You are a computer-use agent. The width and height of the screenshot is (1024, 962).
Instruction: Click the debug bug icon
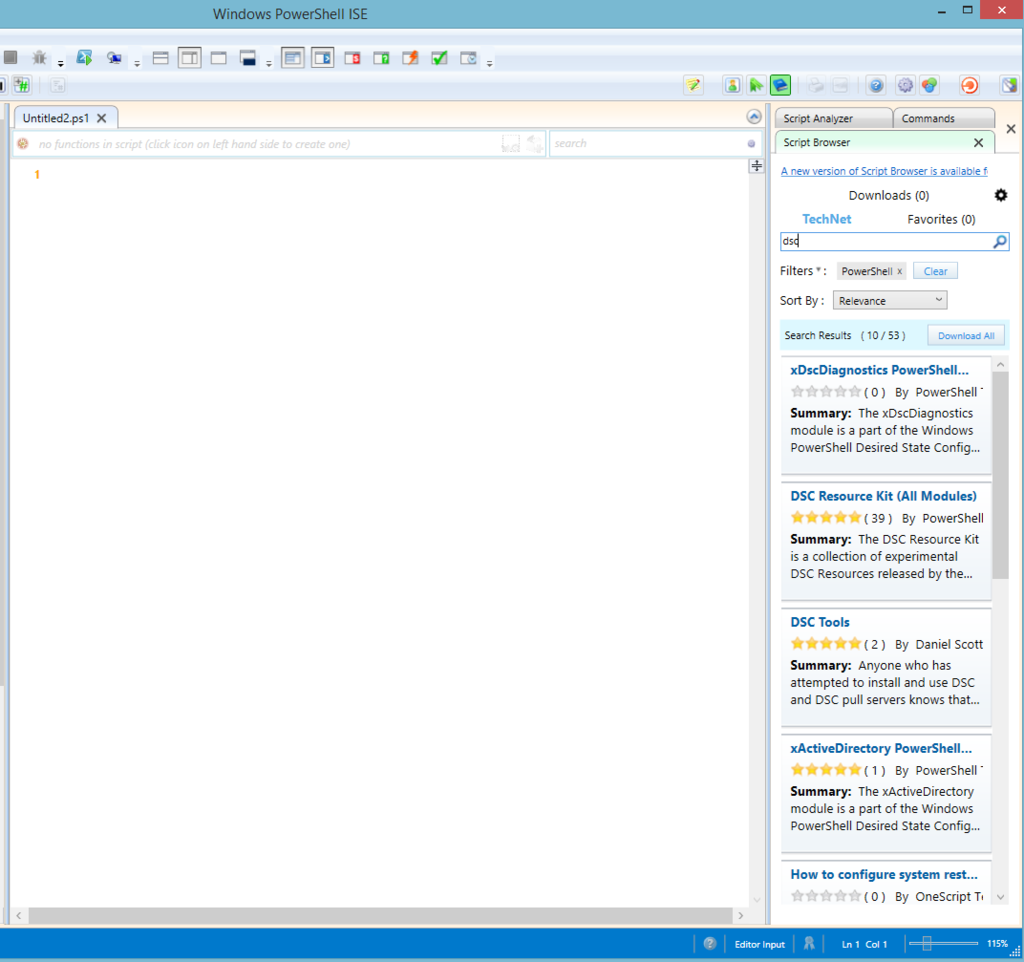(40, 57)
